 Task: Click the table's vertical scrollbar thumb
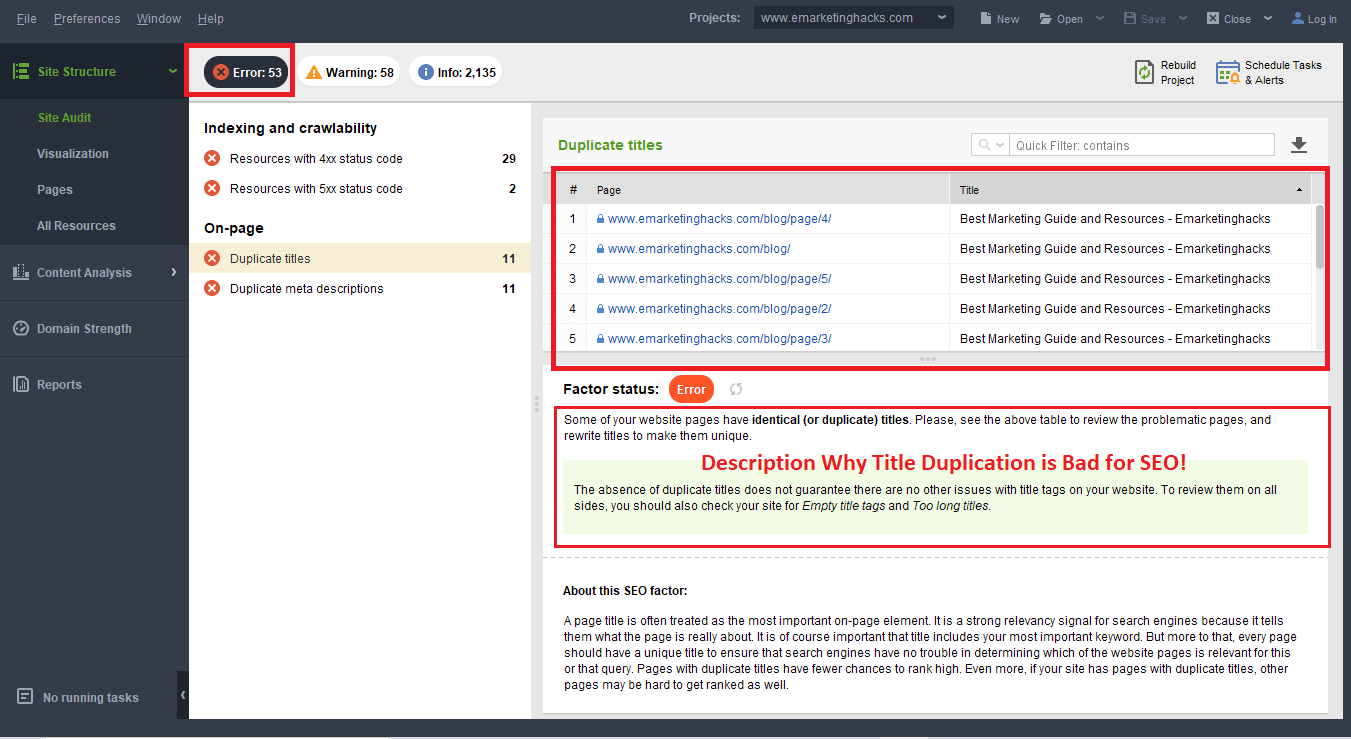(1319, 237)
